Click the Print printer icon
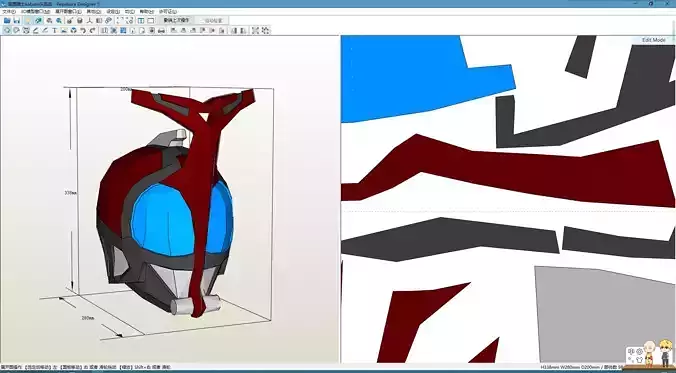Viewport: 676px width, 373px height. (161, 30)
